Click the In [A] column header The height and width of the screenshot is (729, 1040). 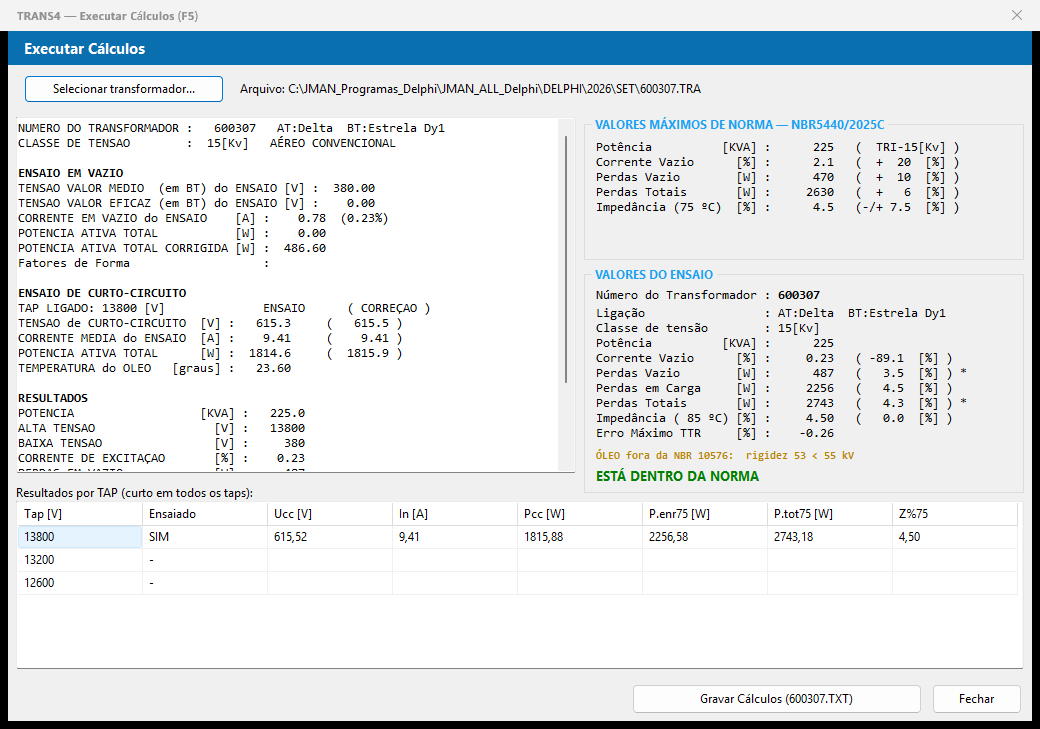click(x=454, y=514)
